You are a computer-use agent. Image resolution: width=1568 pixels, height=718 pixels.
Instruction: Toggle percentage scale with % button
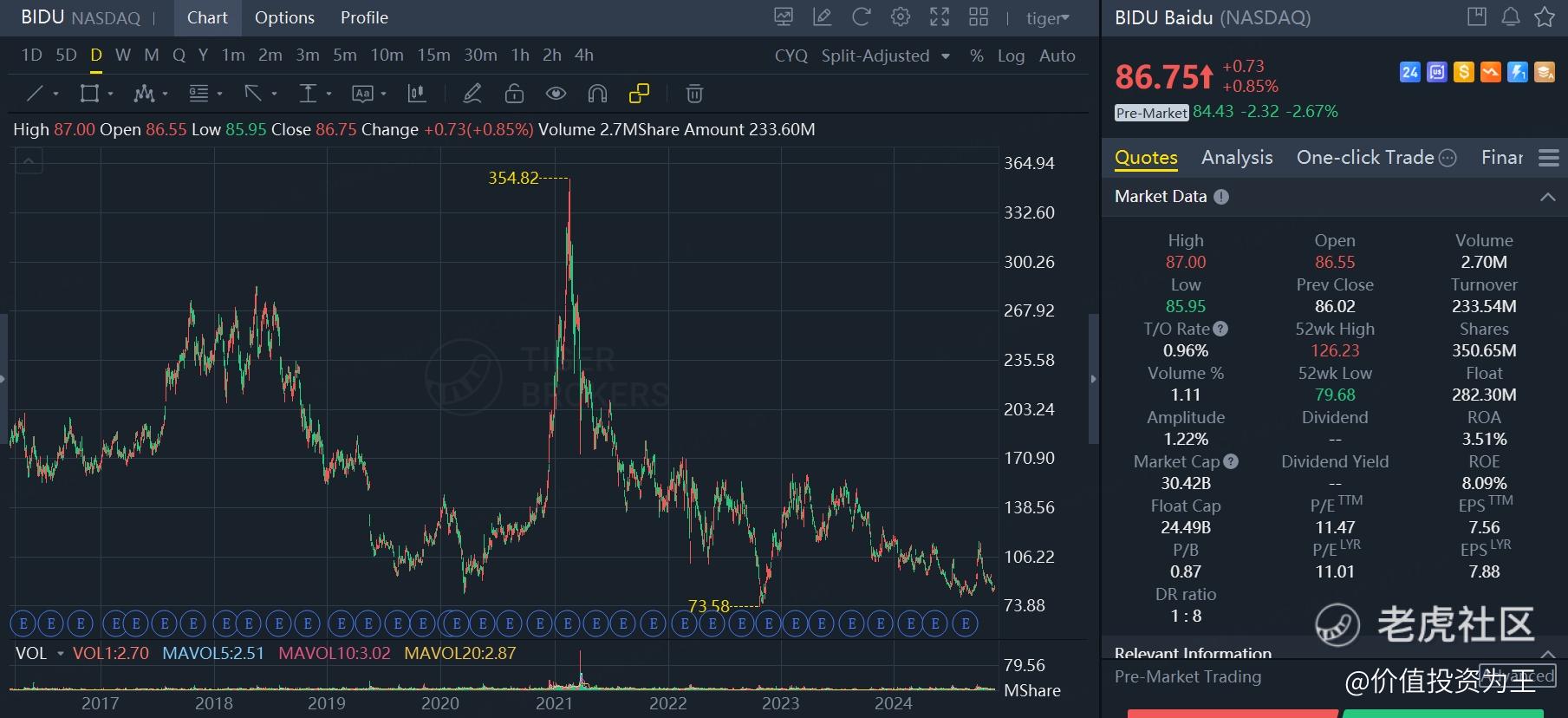977,55
